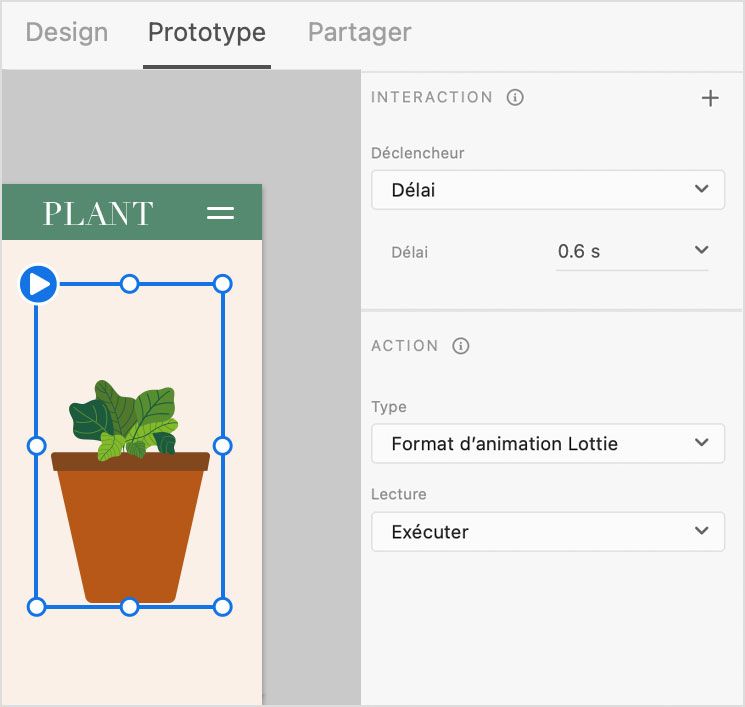Screen dimensions: 745x707
Task: Click the bottom-right selection handle
Action: 223,606
